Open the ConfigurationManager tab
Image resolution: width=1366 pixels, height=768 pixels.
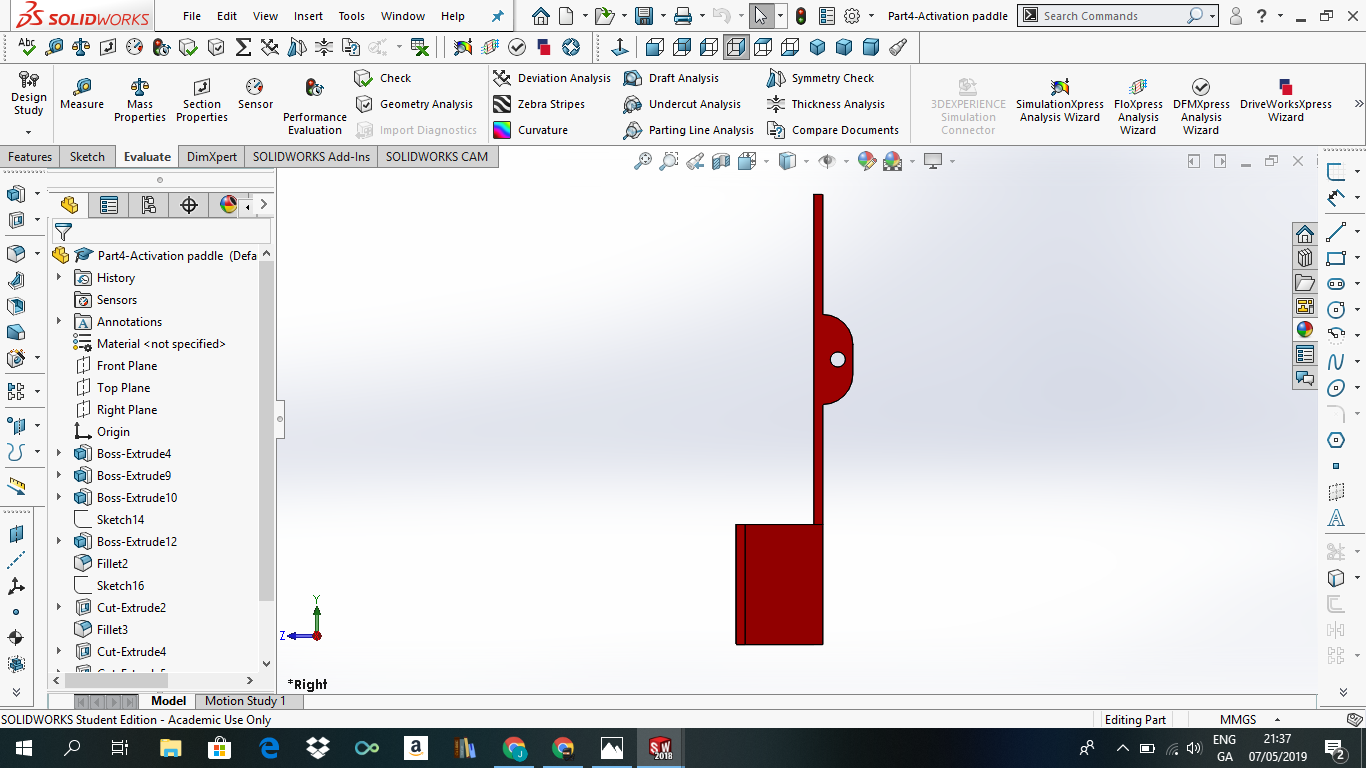(x=149, y=205)
